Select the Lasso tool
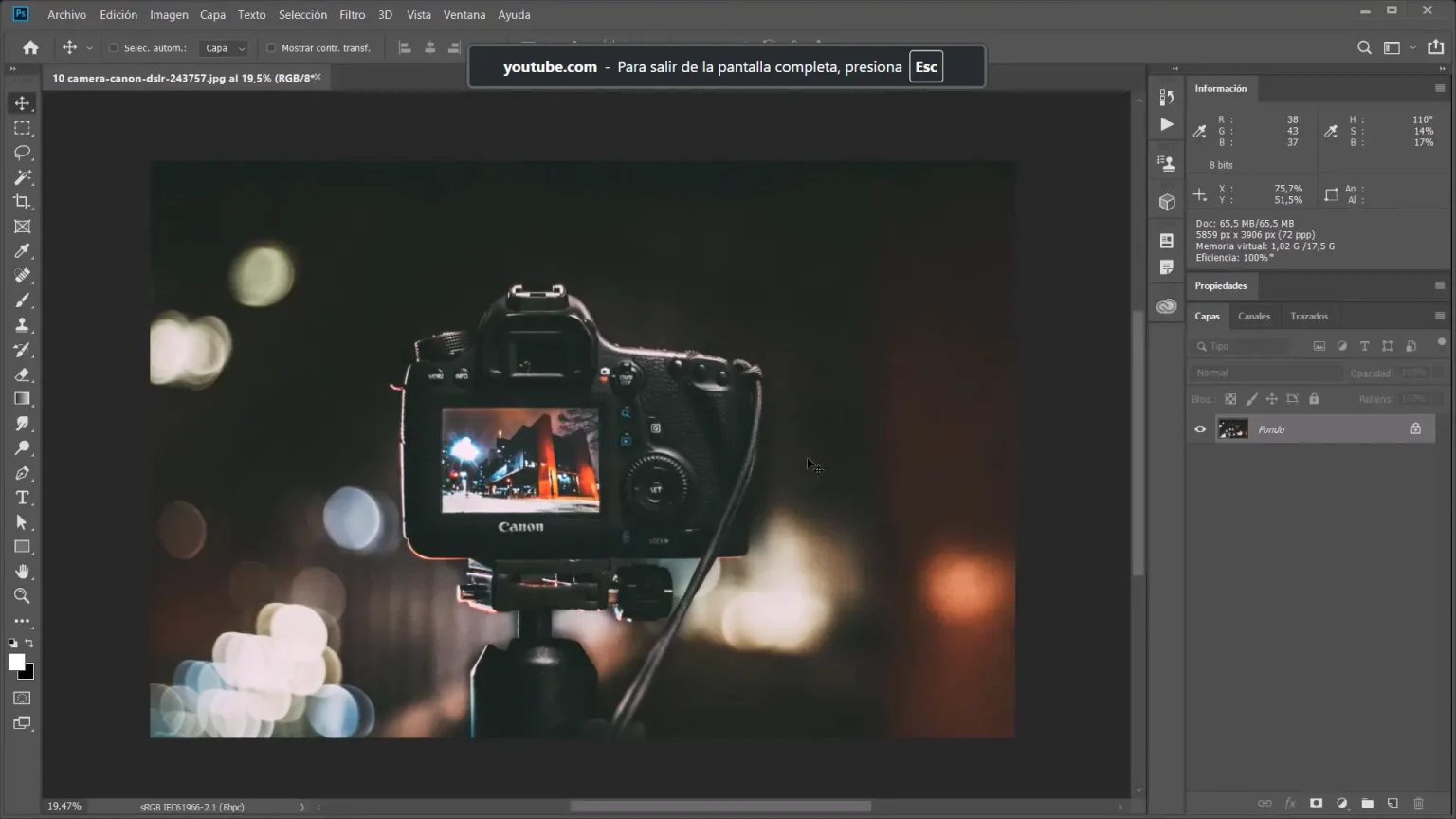Viewport: 1456px width, 819px height. (x=23, y=153)
